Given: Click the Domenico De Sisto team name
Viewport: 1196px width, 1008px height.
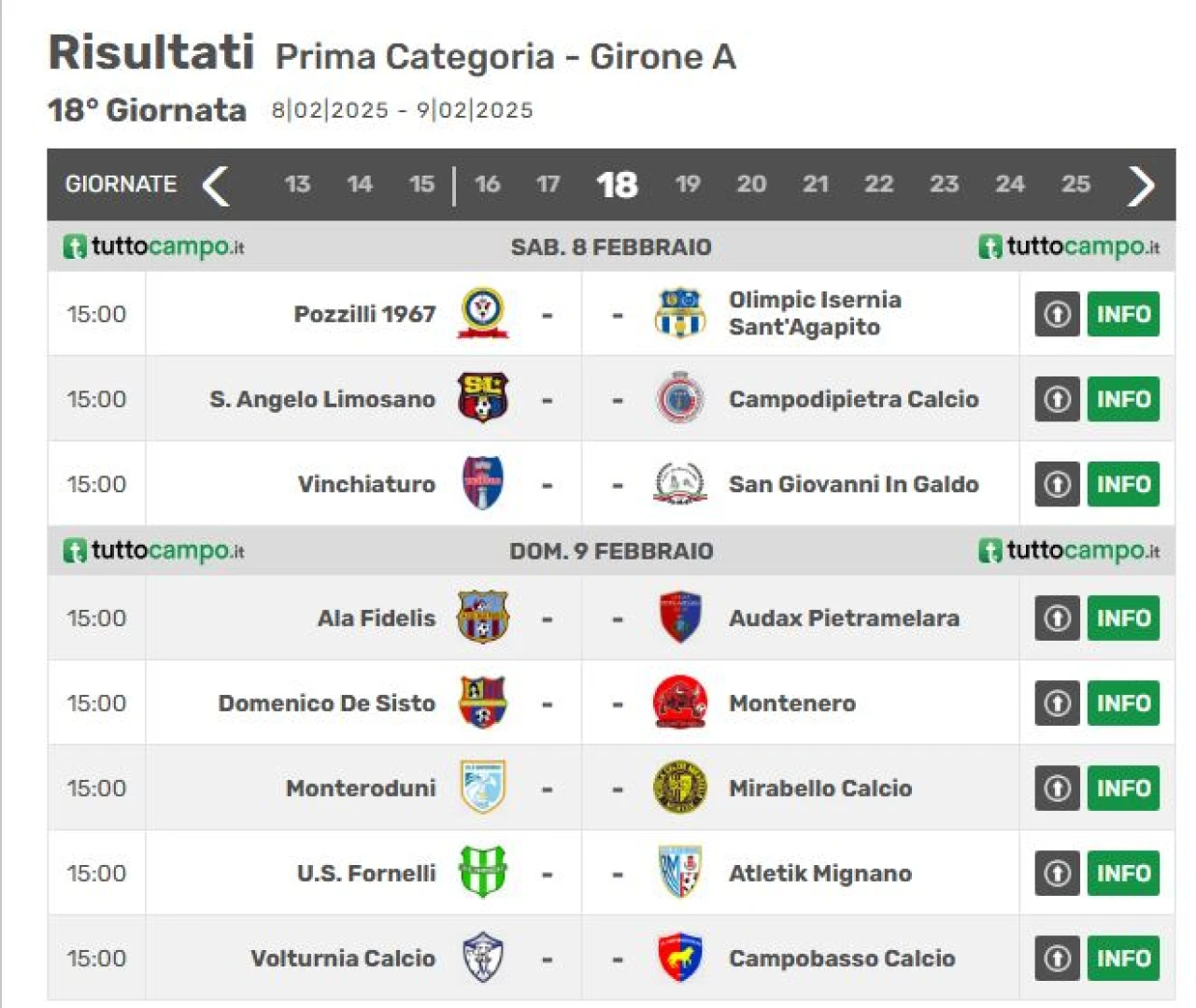Looking at the screenshot, I should [327, 703].
